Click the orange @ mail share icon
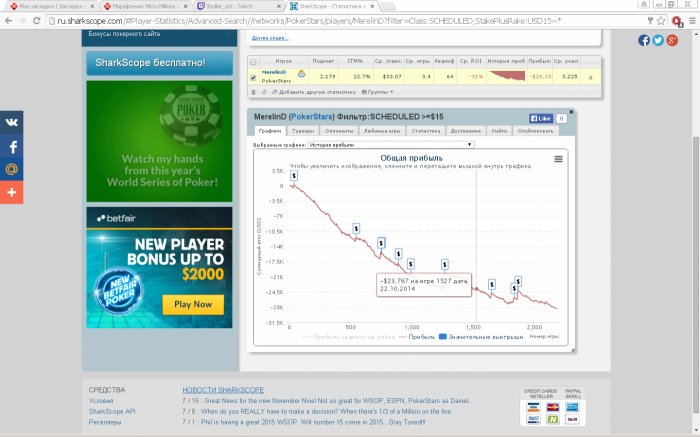Screen dimensions: 700x437 click(12, 169)
